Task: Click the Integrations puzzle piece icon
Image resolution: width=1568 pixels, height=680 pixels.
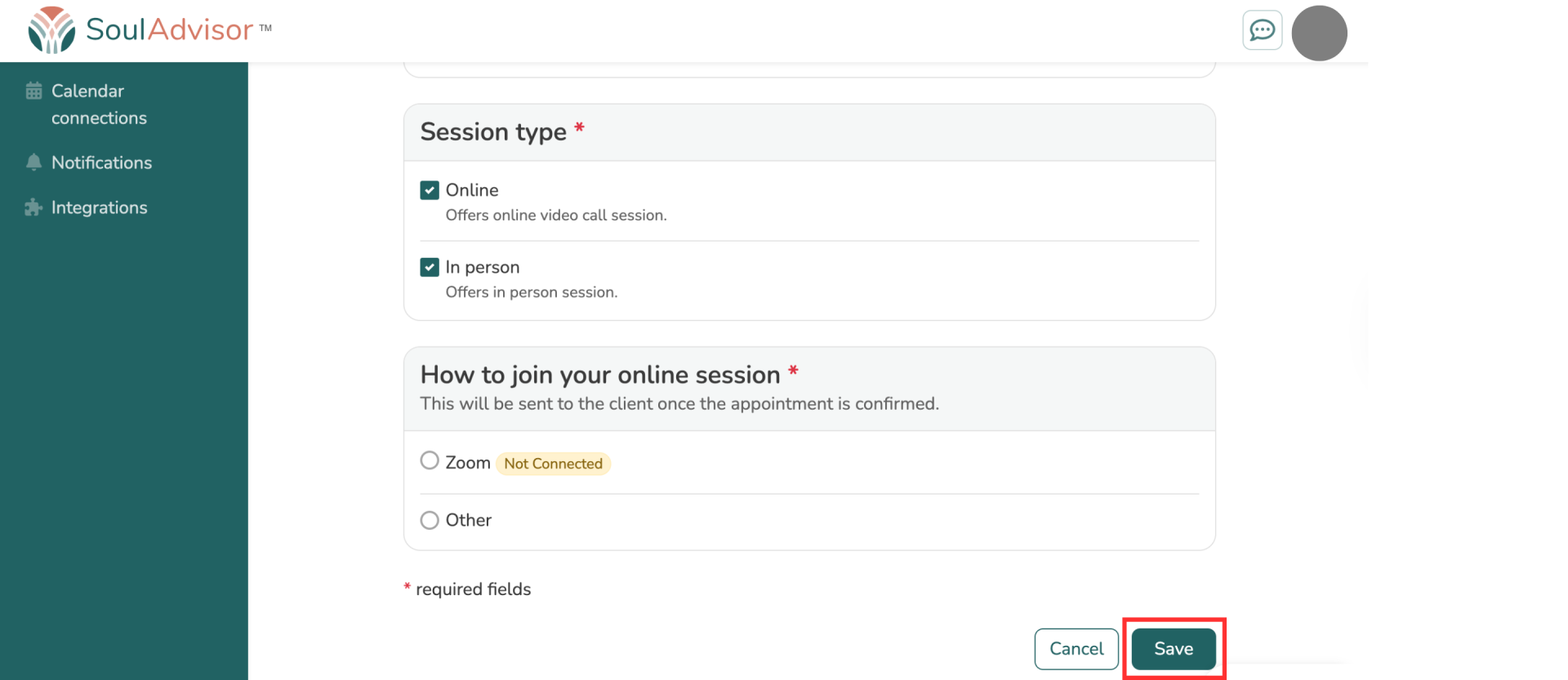Action: 33,207
